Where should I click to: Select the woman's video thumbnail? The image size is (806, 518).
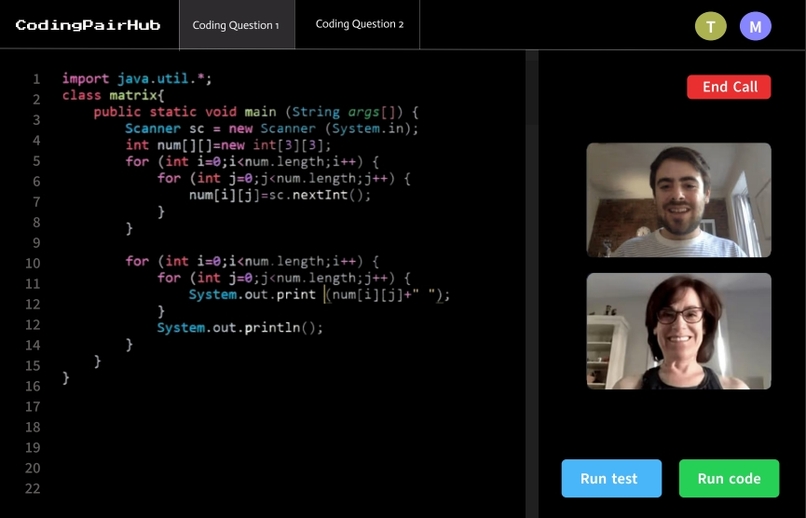click(x=679, y=331)
